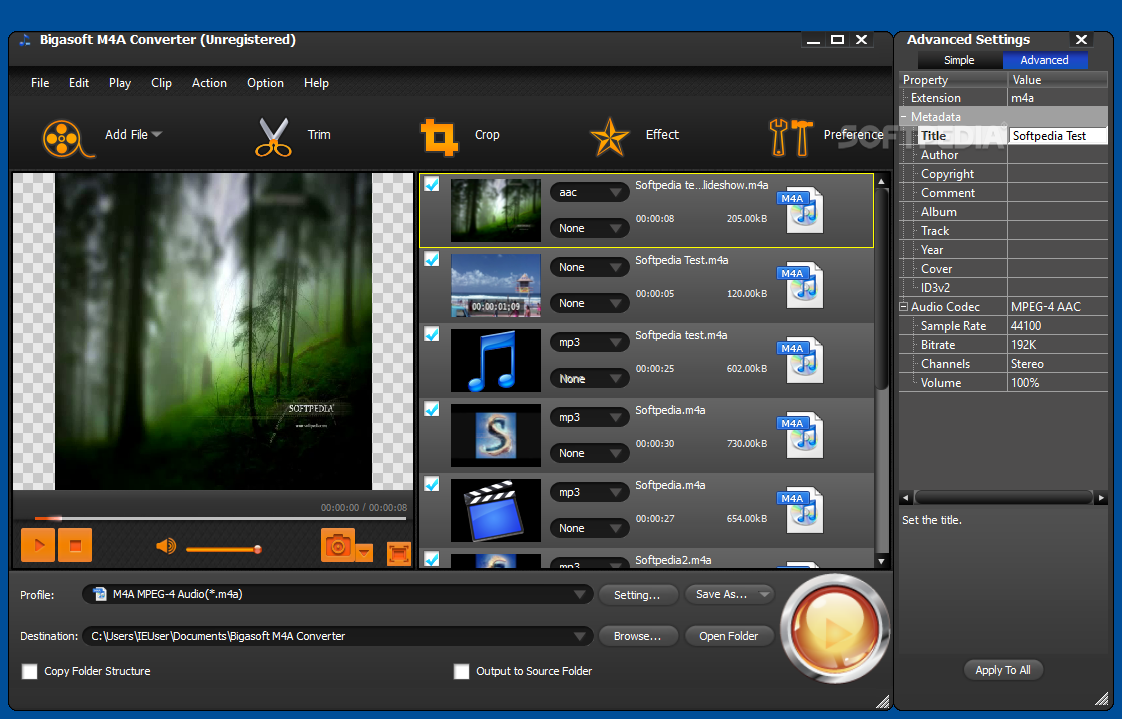Click the Open Folder button
The image size is (1122, 719).
728,636
